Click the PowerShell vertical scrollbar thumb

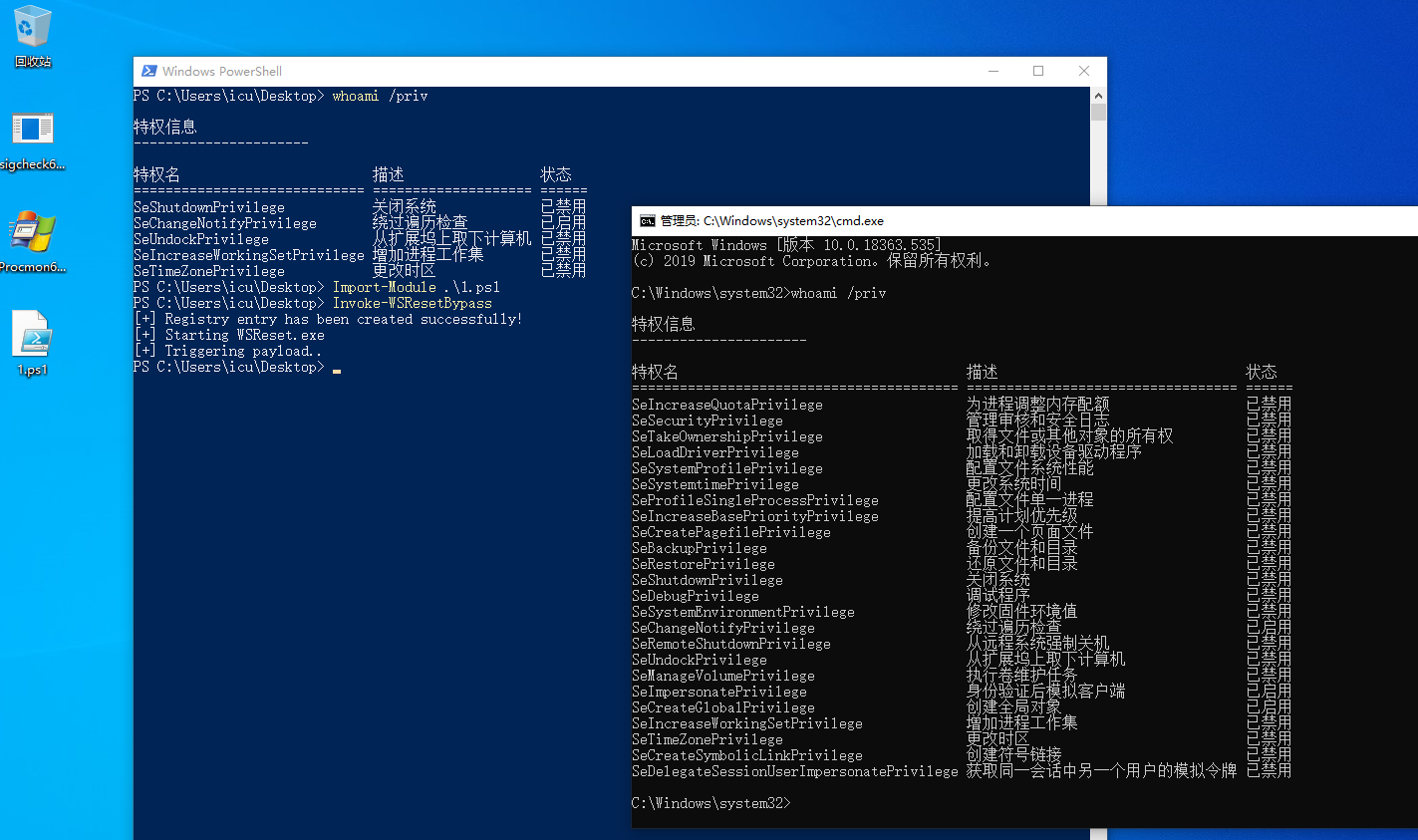(1098, 113)
